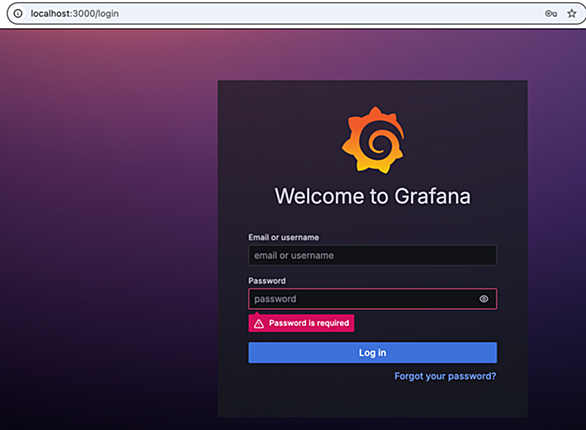Focus the Email or username input field

tap(373, 256)
